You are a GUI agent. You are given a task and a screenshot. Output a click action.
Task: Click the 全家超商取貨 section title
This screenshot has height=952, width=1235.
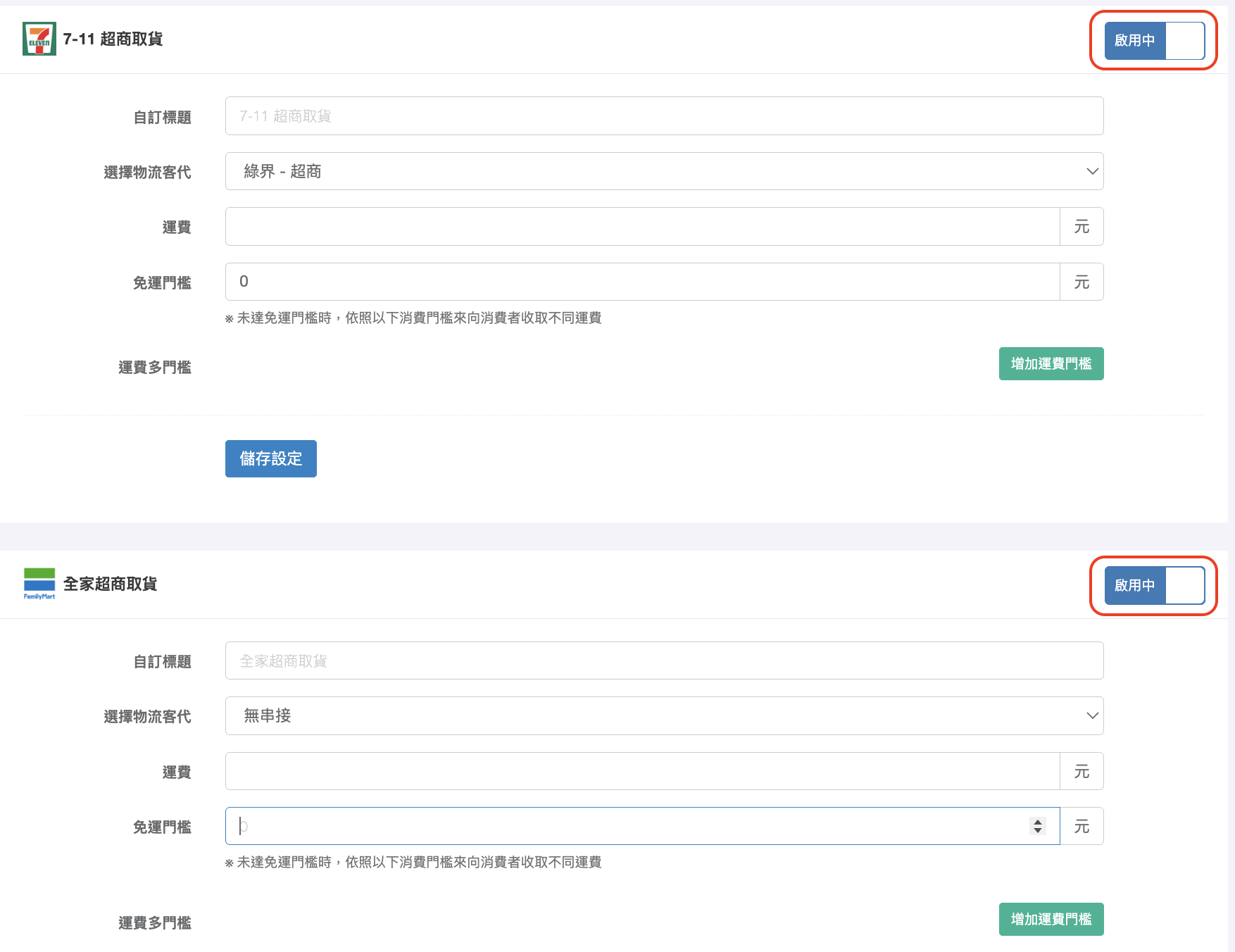[x=110, y=584]
